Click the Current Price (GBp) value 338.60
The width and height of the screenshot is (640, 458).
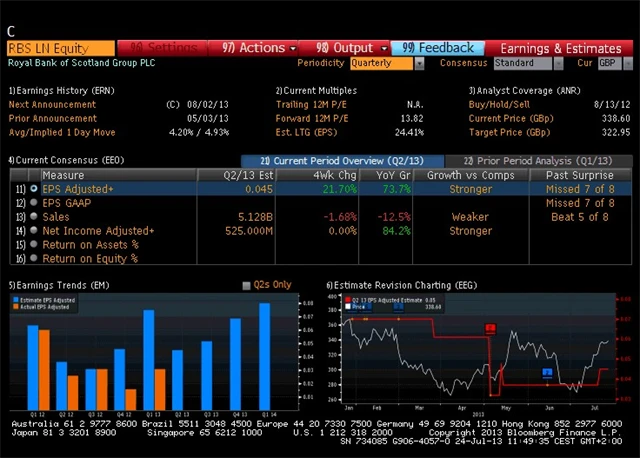pyautogui.click(x=616, y=118)
